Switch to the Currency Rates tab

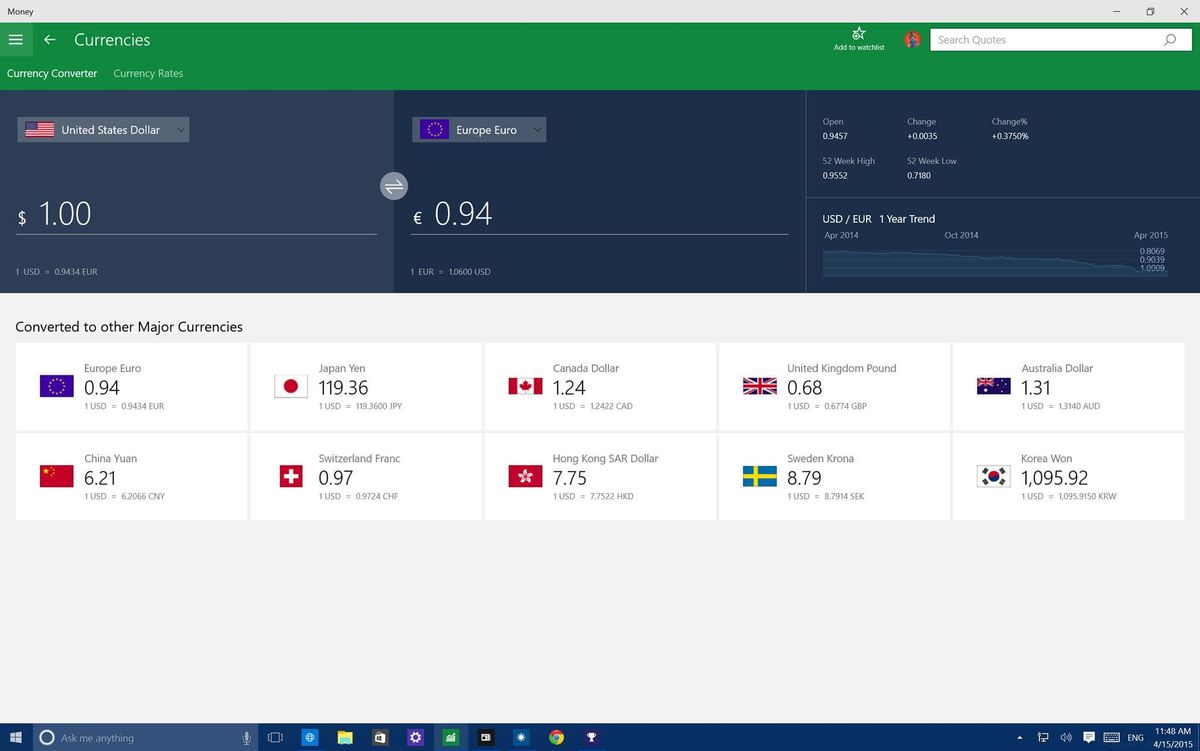[x=148, y=73]
